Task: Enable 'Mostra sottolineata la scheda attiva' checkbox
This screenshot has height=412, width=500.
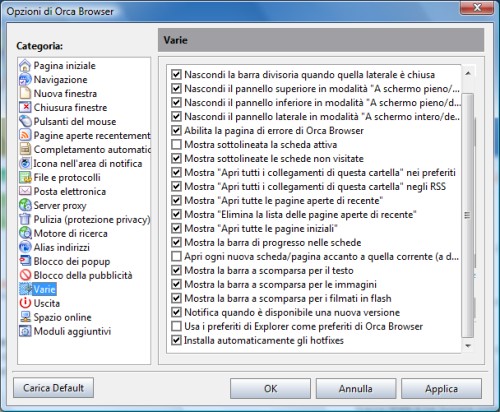Action: coord(176,144)
